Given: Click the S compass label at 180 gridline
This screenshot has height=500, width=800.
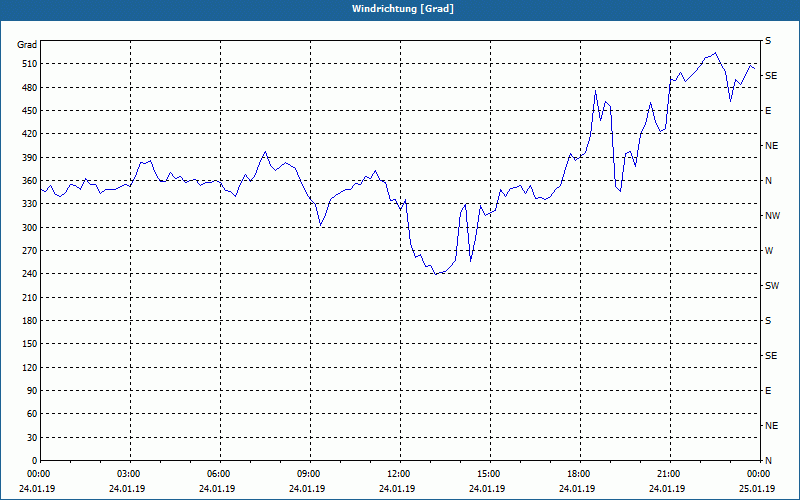Looking at the screenshot, I should pos(768,321).
